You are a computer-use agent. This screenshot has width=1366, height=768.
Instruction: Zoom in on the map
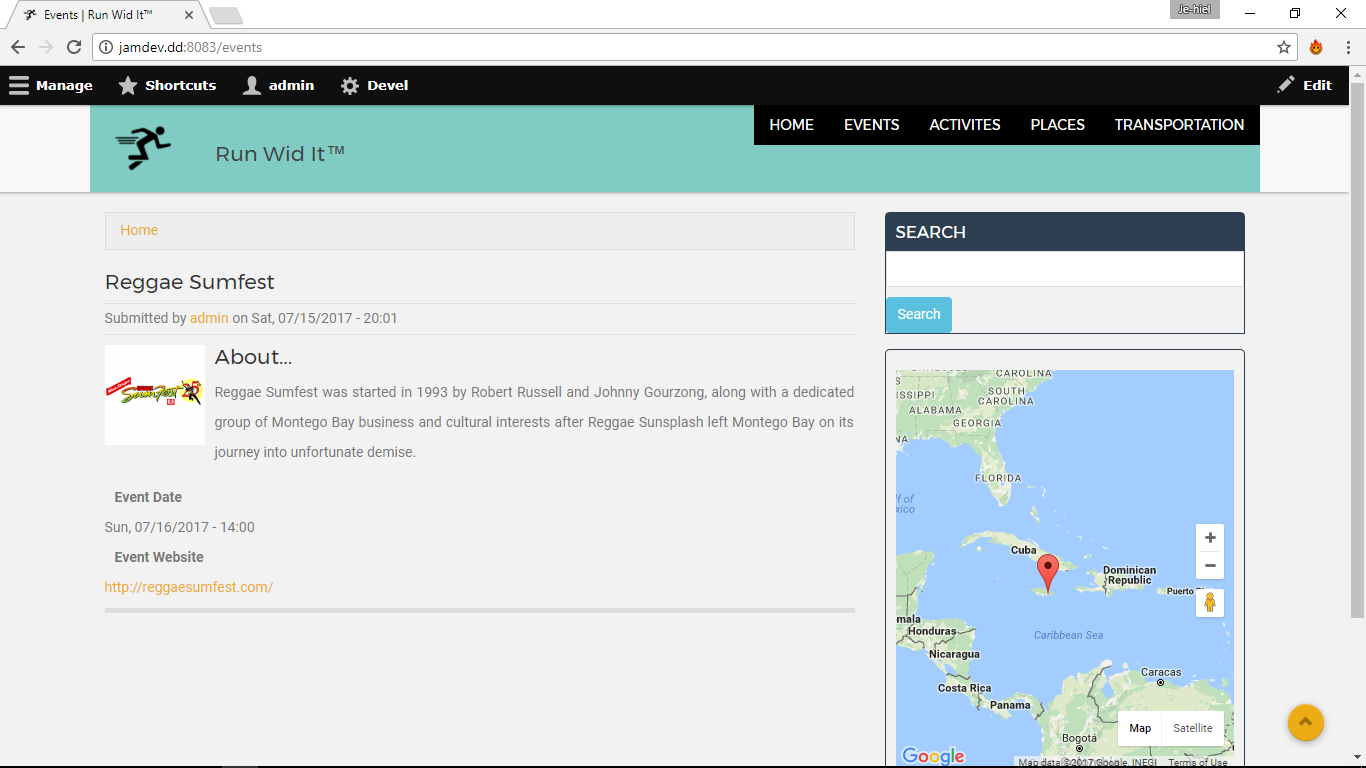[x=1210, y=538]
